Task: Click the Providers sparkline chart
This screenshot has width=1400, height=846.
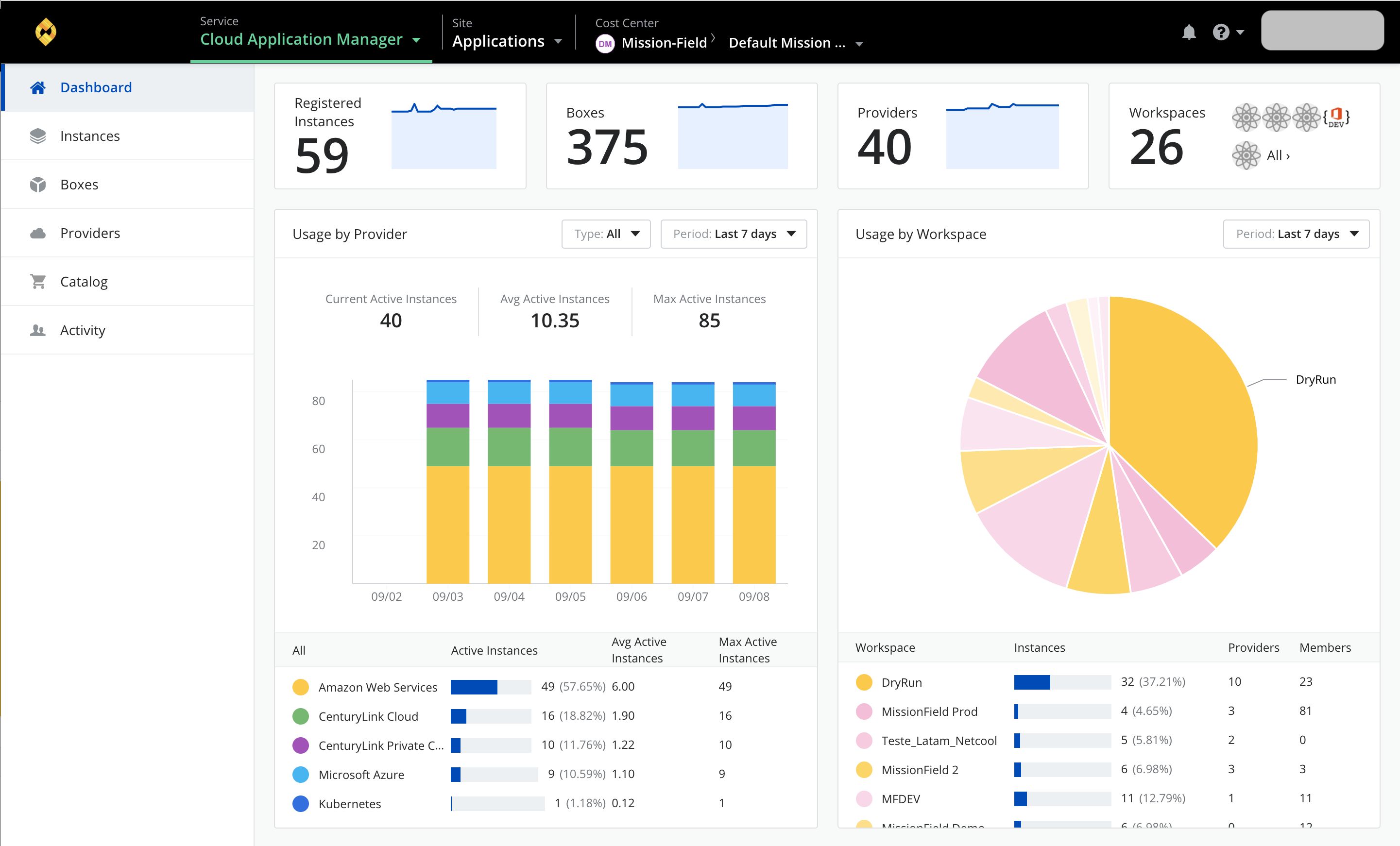Action: [1002, 136]
